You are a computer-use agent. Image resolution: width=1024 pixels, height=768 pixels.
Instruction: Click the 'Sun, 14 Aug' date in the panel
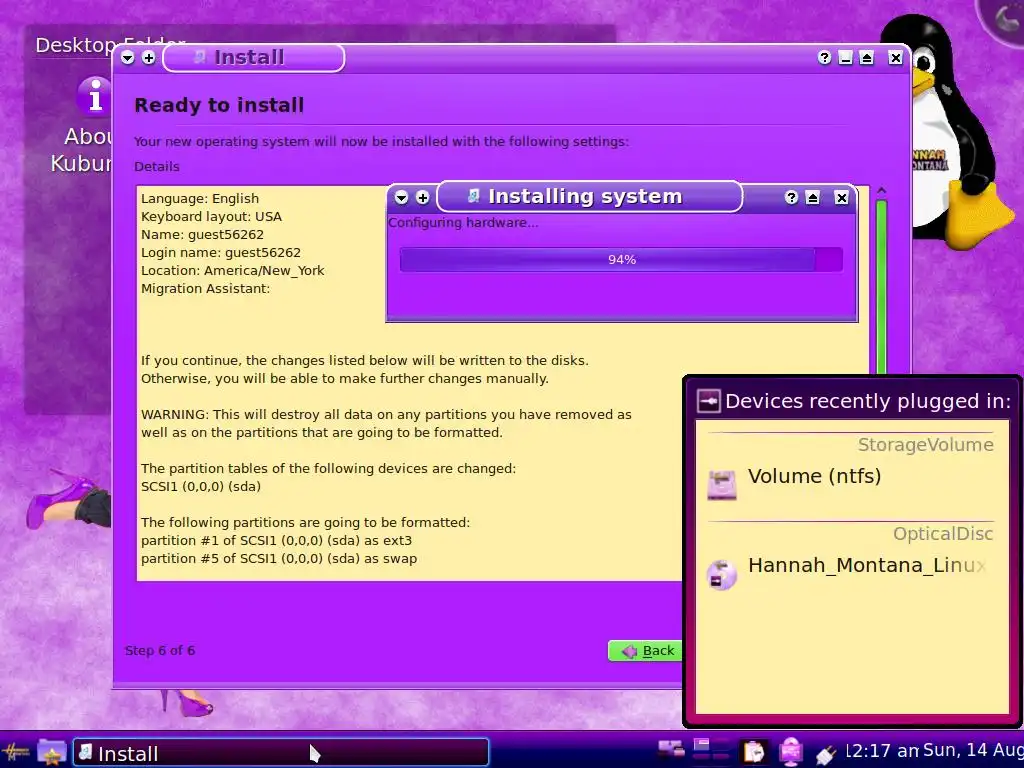click(x=973, y=750)
